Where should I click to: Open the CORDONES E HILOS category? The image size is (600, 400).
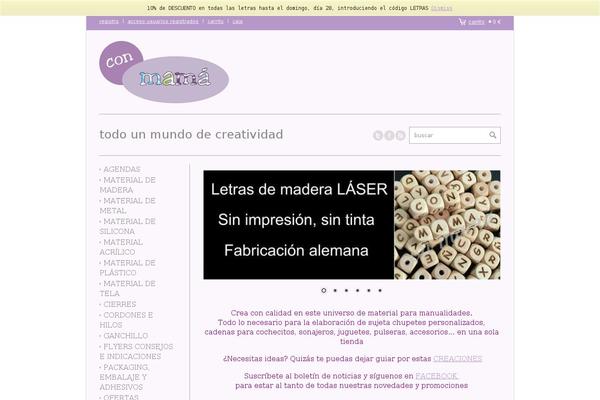pos(126,320)
